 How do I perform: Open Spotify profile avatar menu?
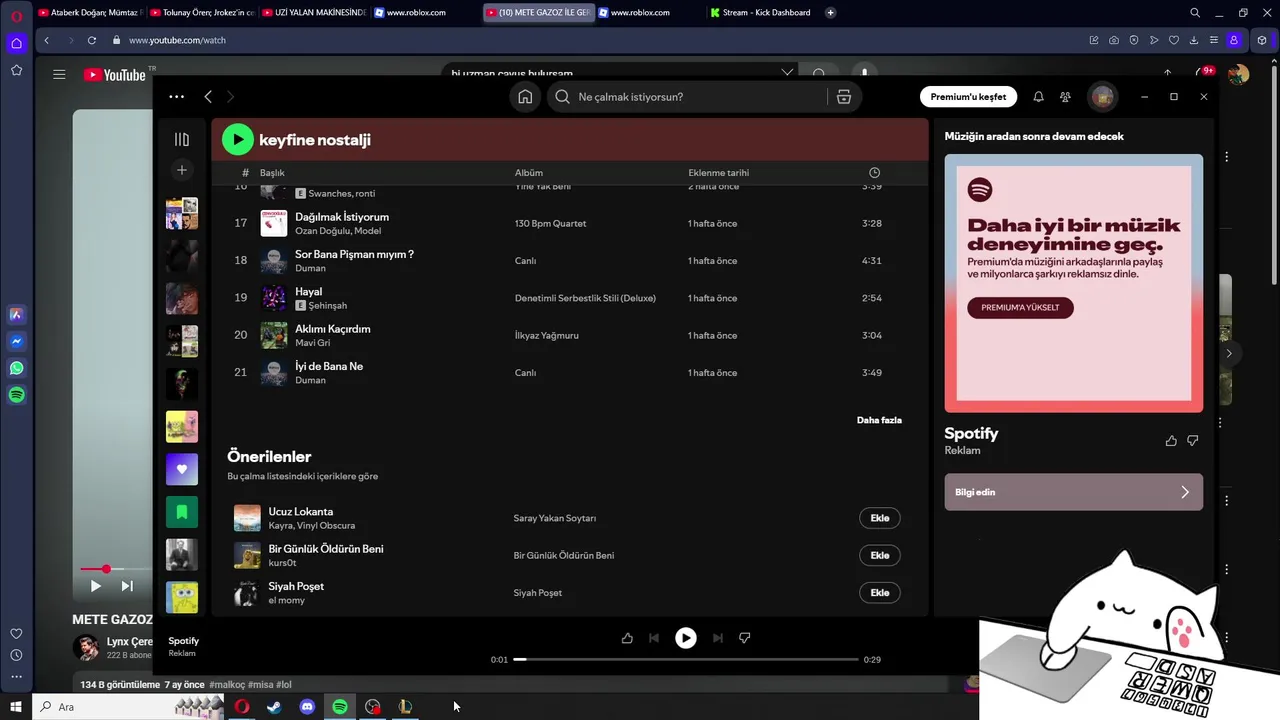[x=1103, y=97]
